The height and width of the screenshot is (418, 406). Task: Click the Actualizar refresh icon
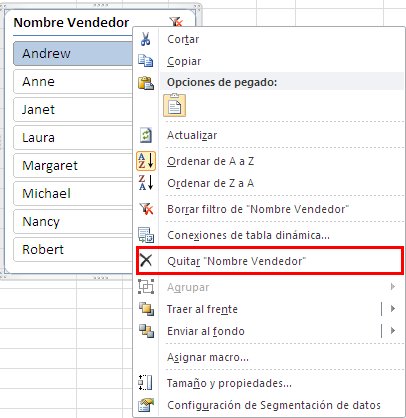(146, 135)
